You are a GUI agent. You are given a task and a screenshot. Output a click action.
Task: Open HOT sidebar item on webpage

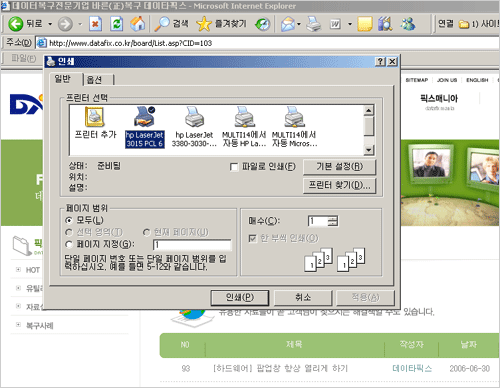[33, 270]
